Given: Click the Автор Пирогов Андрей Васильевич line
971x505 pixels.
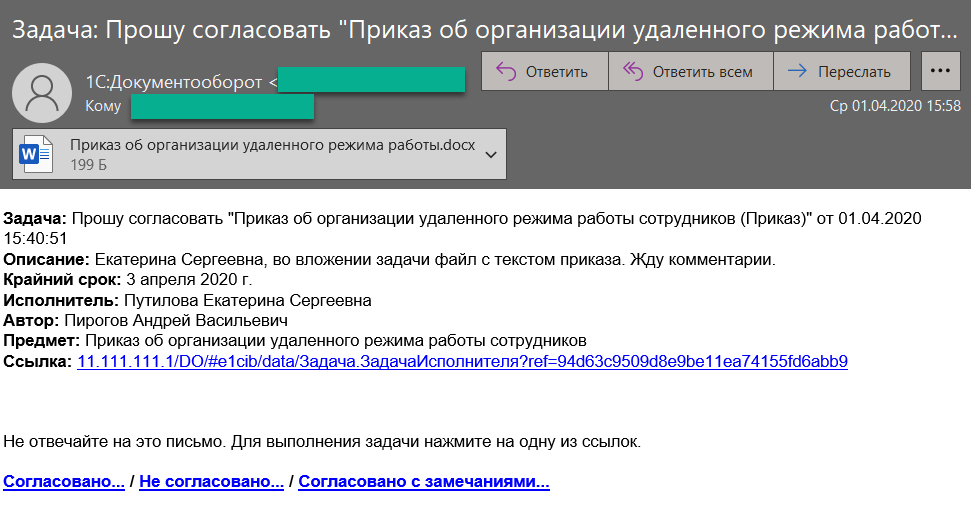Looking at the screenshot, I should pyautogui.click(x=146, y=320).
